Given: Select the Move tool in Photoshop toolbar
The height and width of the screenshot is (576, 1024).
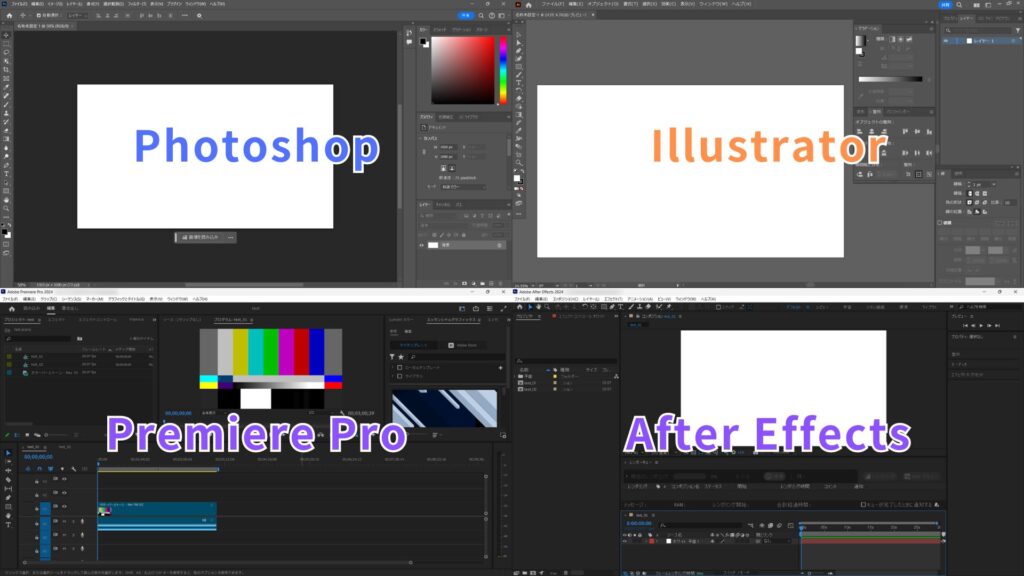Looking at the screenshot, I should [x=7, y=35].
